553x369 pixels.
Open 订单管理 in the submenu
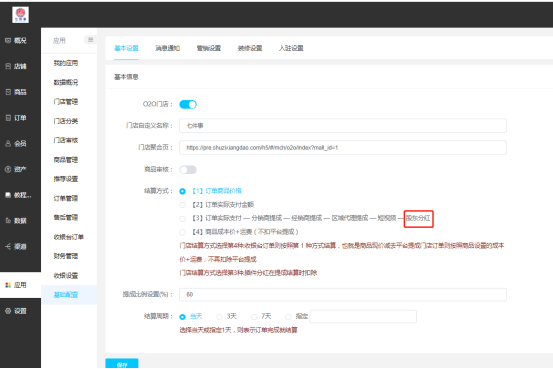[66, 198]
